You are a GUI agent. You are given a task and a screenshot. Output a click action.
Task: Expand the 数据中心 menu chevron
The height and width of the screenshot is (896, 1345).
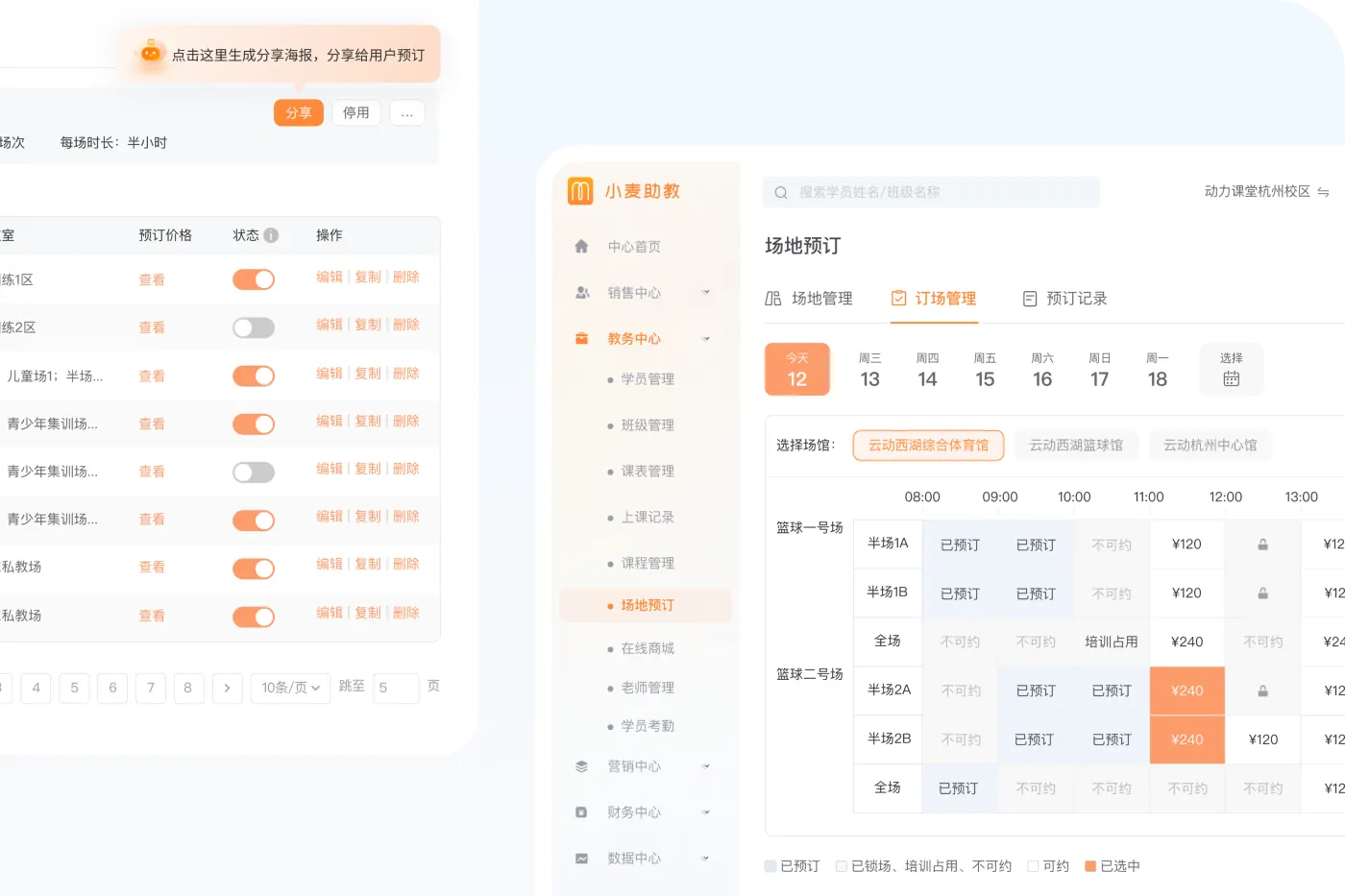coord(706,859)
